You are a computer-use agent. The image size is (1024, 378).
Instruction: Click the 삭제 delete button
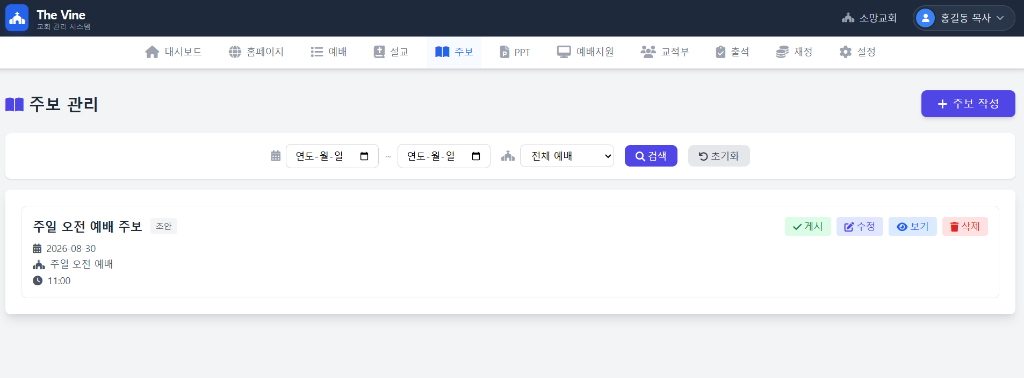click(x=965, y=227)
